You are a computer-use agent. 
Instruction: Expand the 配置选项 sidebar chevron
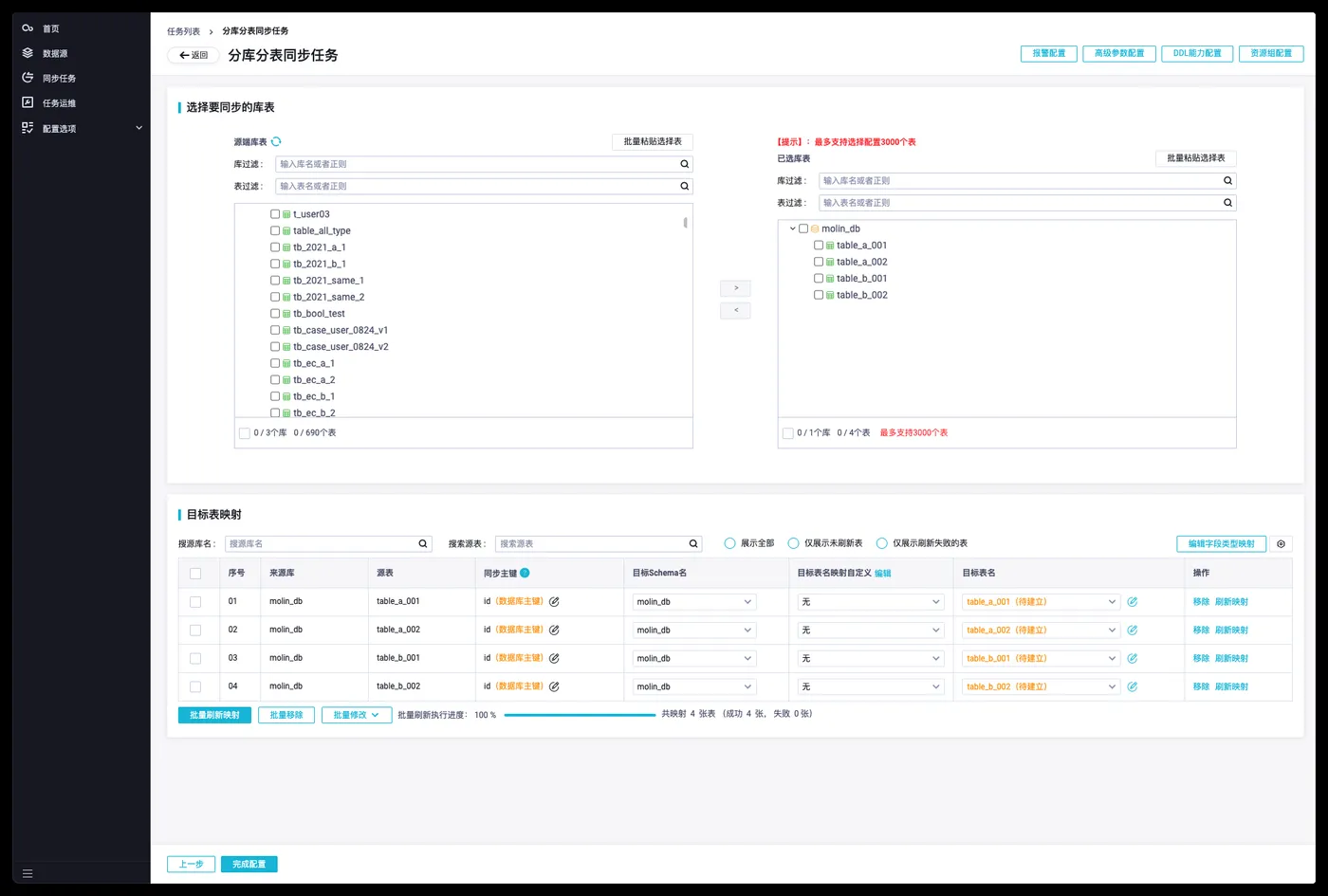(138, 128)
